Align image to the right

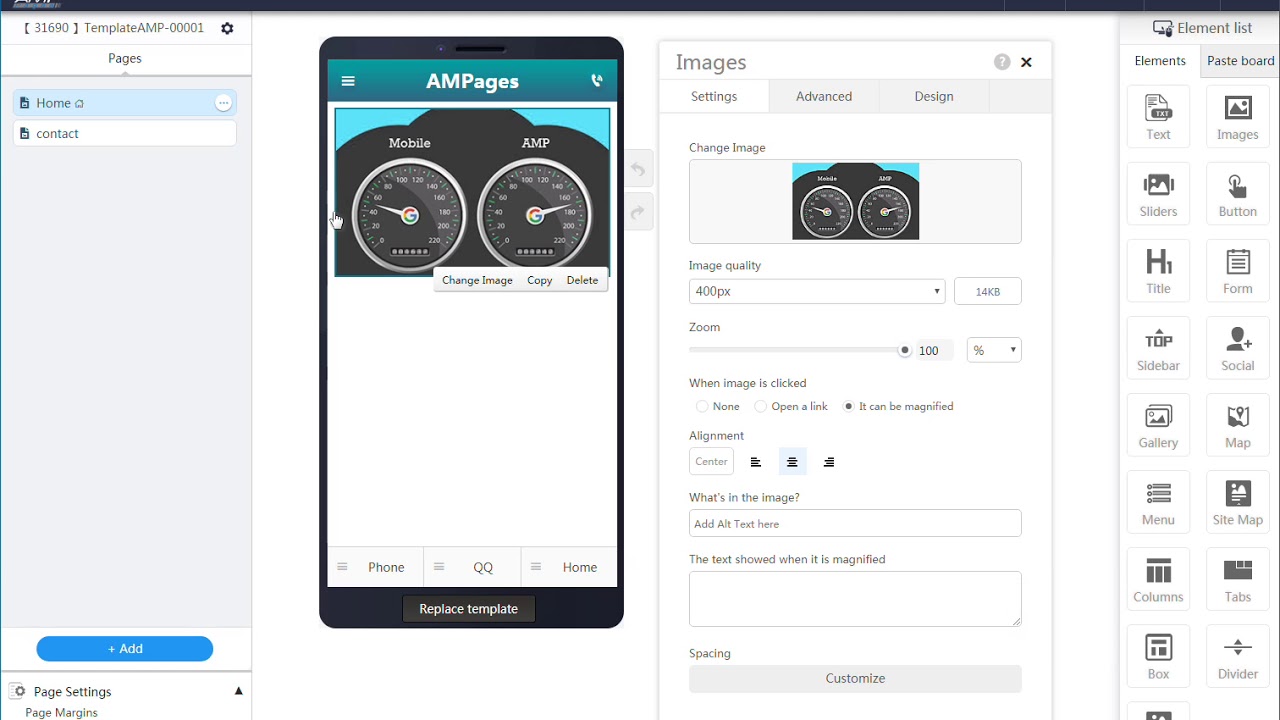point(829,462)
